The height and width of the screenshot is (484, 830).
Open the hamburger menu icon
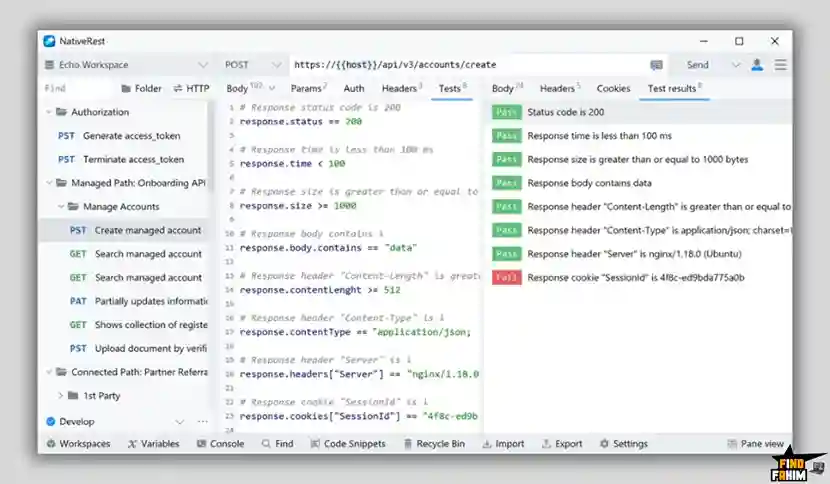pyautogui.click(x=780, y=65)
